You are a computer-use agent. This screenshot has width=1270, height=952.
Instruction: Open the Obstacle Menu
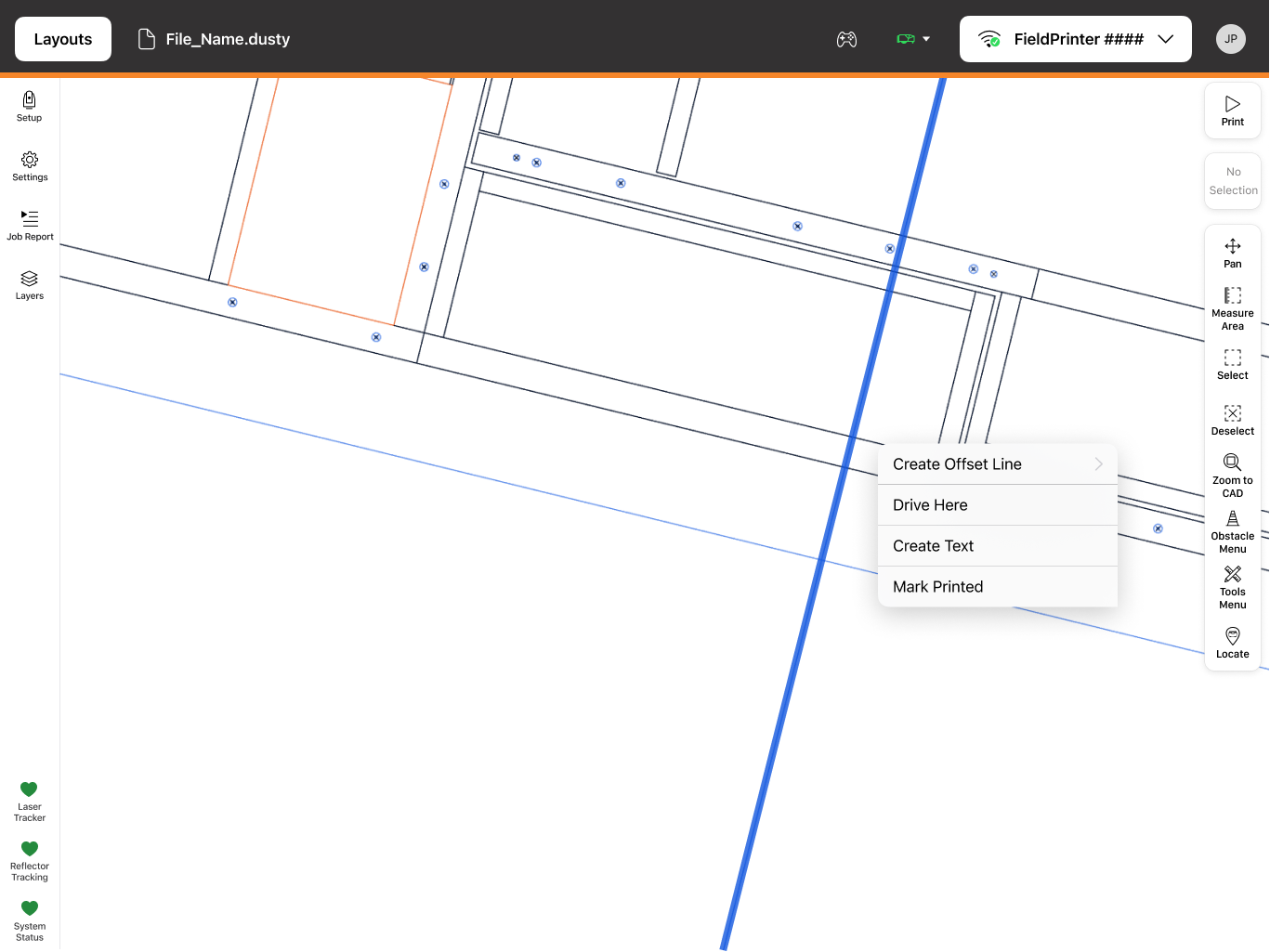tap(1233, 532)
